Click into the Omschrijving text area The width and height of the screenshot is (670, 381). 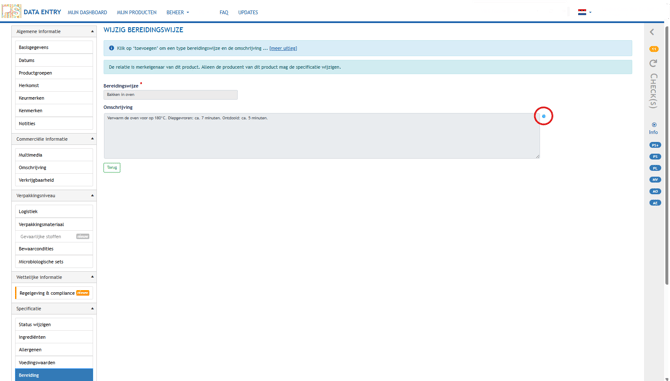[322, 136]
